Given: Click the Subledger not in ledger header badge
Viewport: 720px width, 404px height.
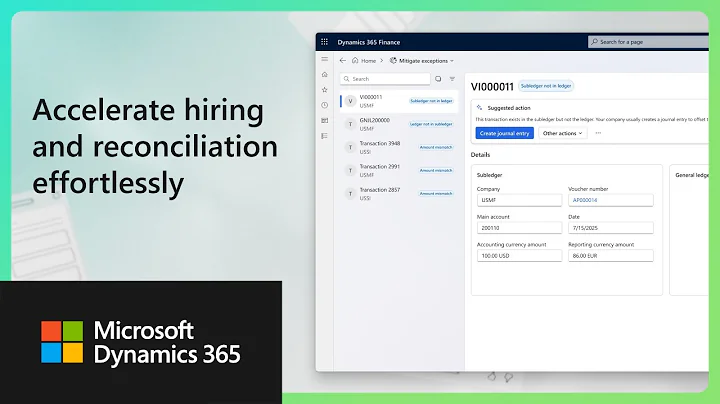Looking at the screenshot, I should pos(546,86).
